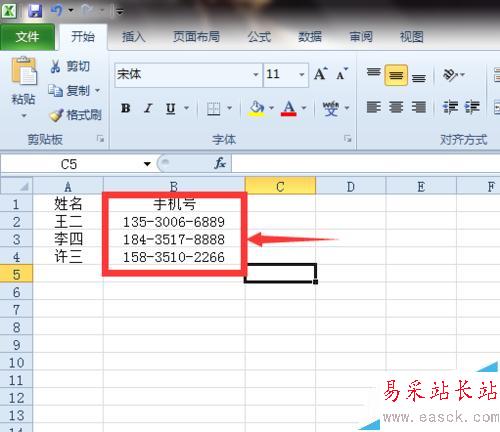Image resolution: width=500 pixels, height=432 pixels.
Task: Open the 页面布局 tab
Action: point(196,37)
